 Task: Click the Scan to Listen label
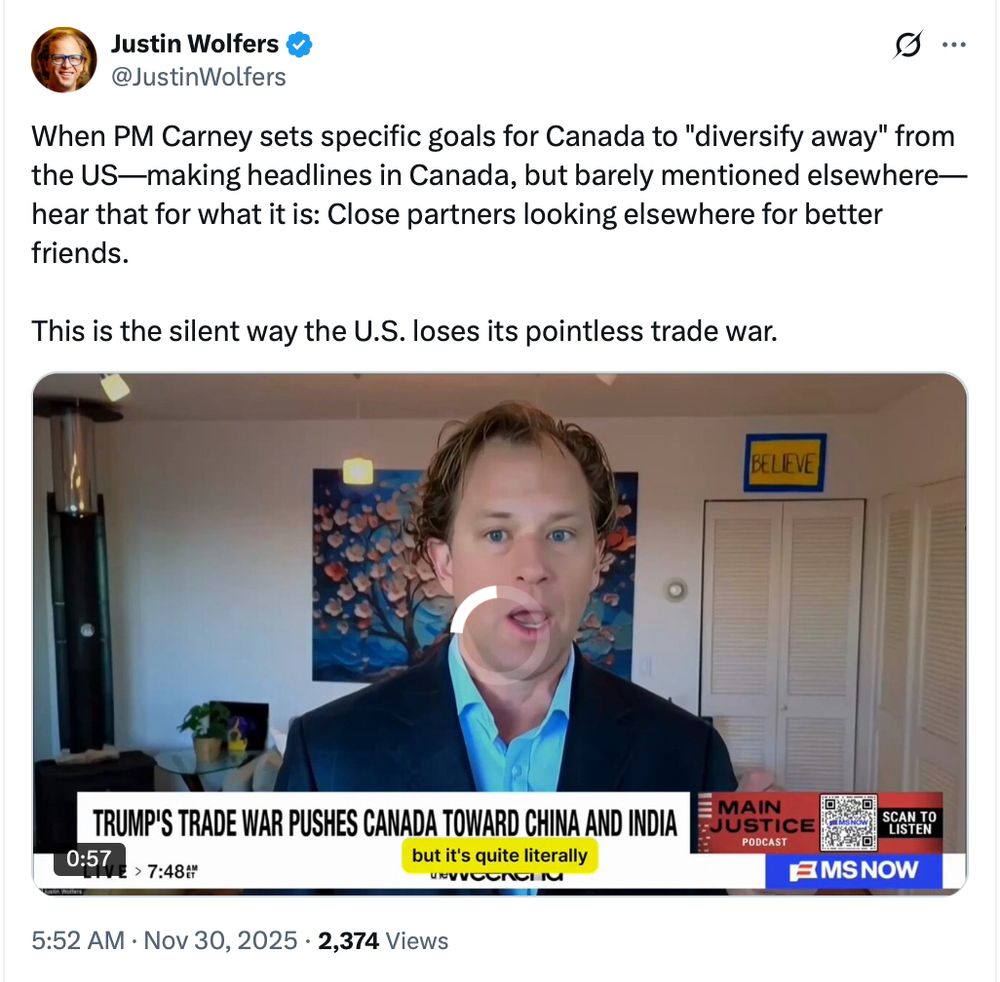(909, 823)
